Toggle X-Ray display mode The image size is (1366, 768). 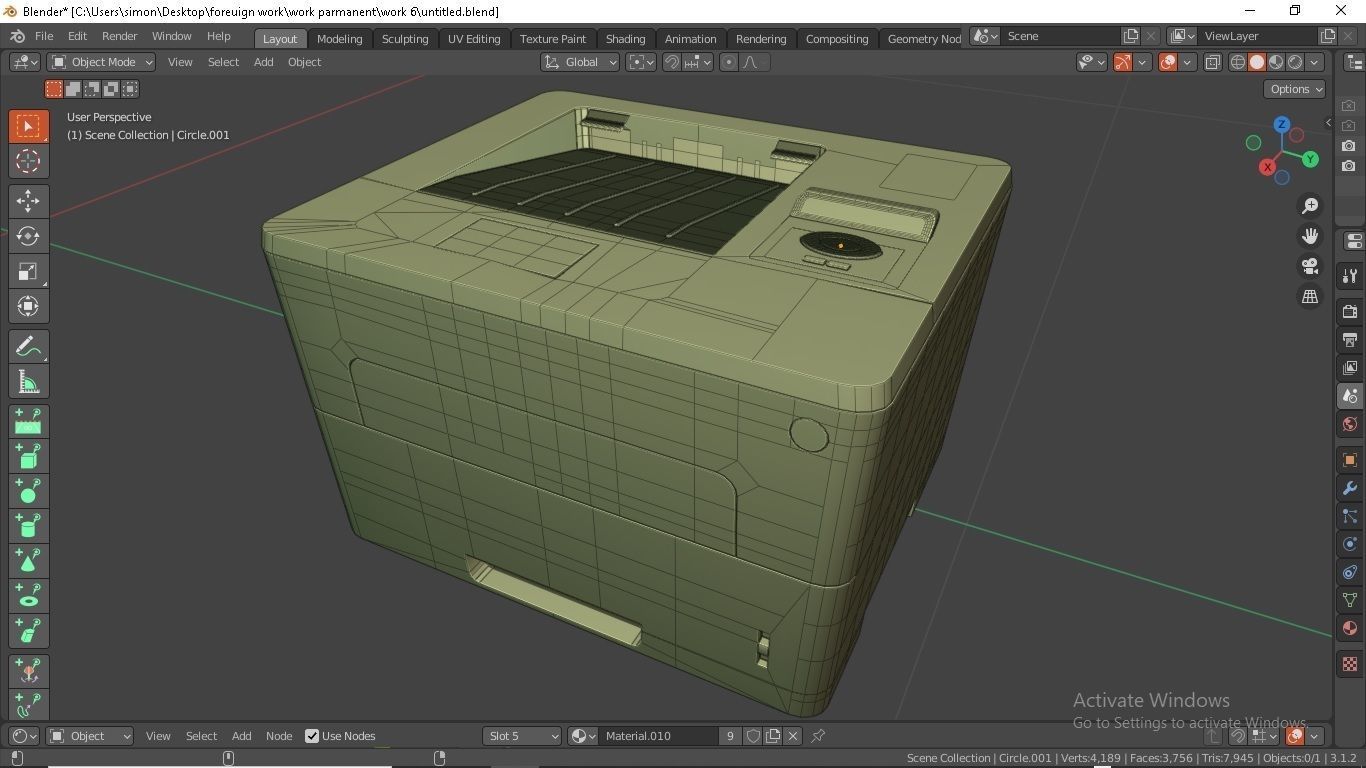pos(1212,62)
